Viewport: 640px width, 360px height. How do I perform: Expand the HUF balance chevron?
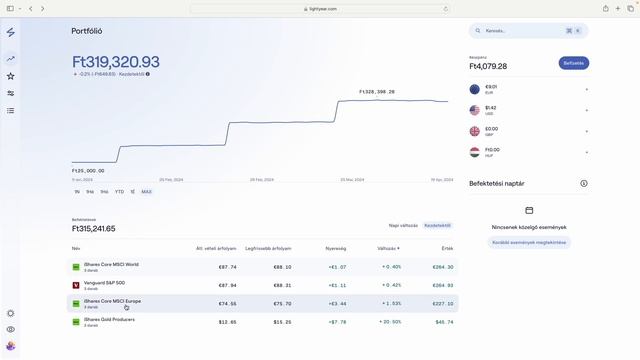point(587,152)
